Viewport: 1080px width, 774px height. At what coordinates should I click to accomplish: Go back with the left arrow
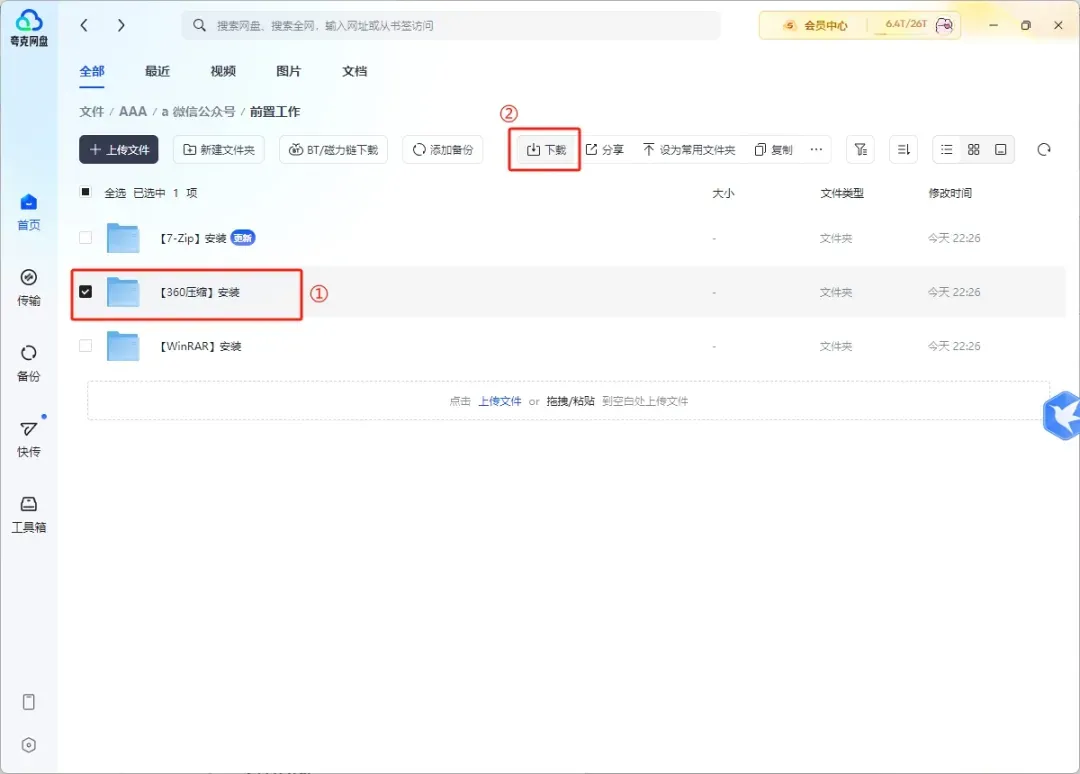pyautogui.click(x=84, y=25)
